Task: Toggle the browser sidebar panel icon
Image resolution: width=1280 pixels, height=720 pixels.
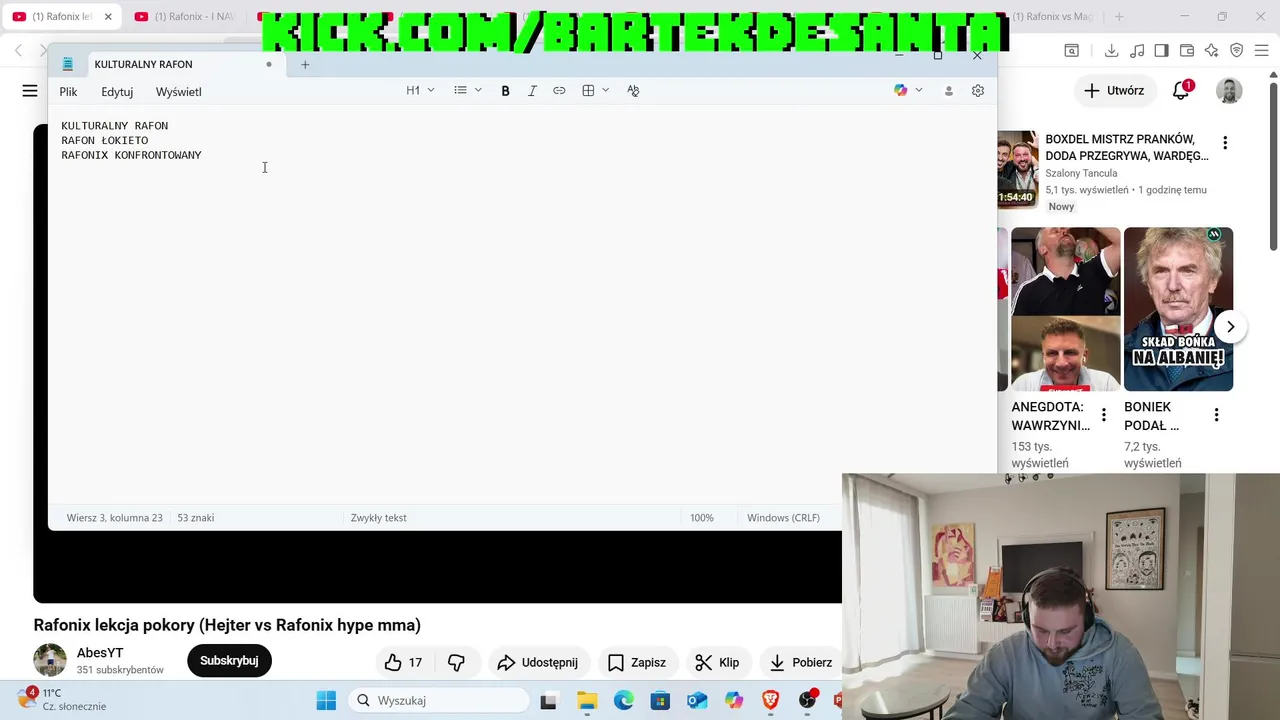Action: click(1161, 51)
